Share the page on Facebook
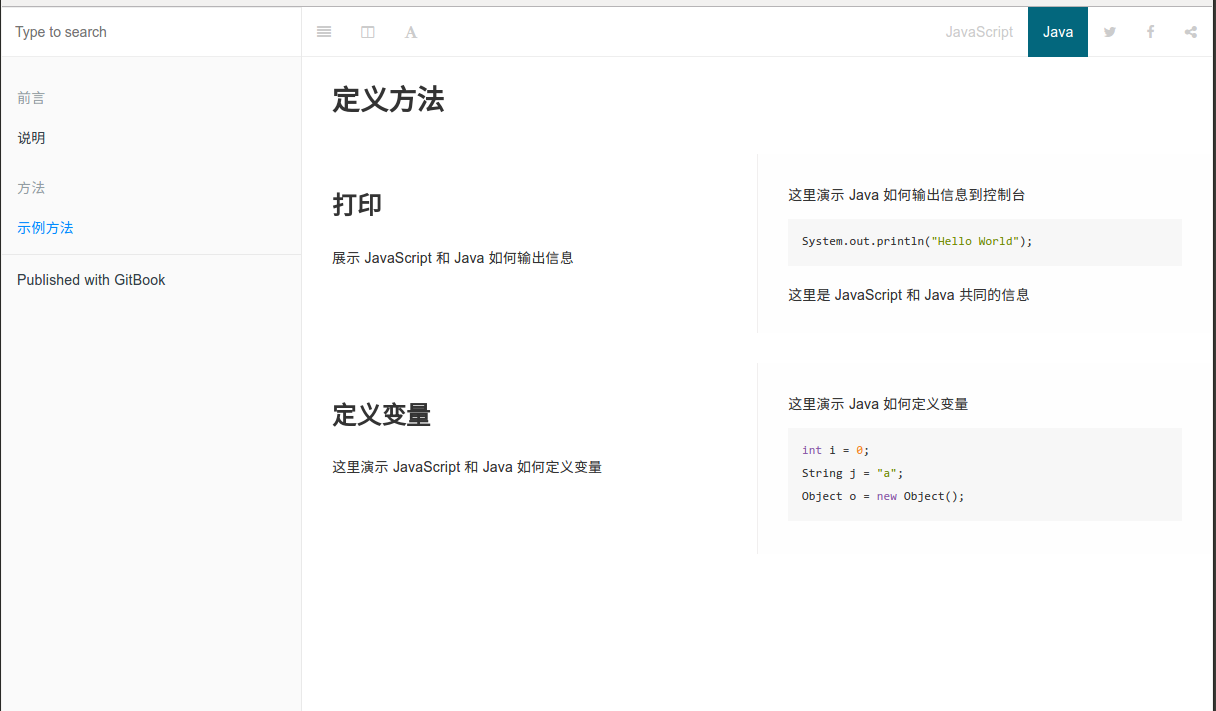 click(1150, 32)
